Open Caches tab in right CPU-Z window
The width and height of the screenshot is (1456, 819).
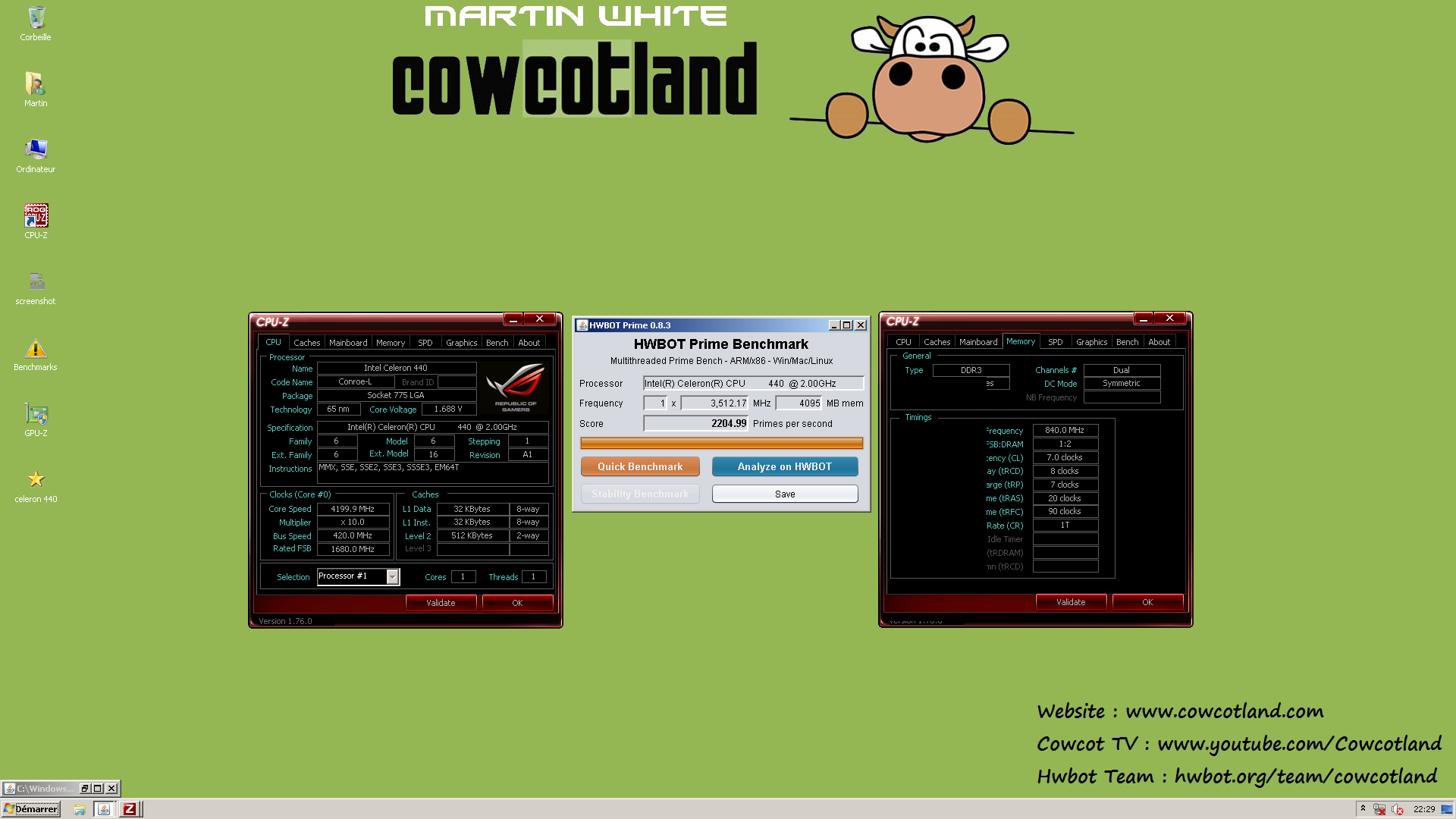point(937,342)
